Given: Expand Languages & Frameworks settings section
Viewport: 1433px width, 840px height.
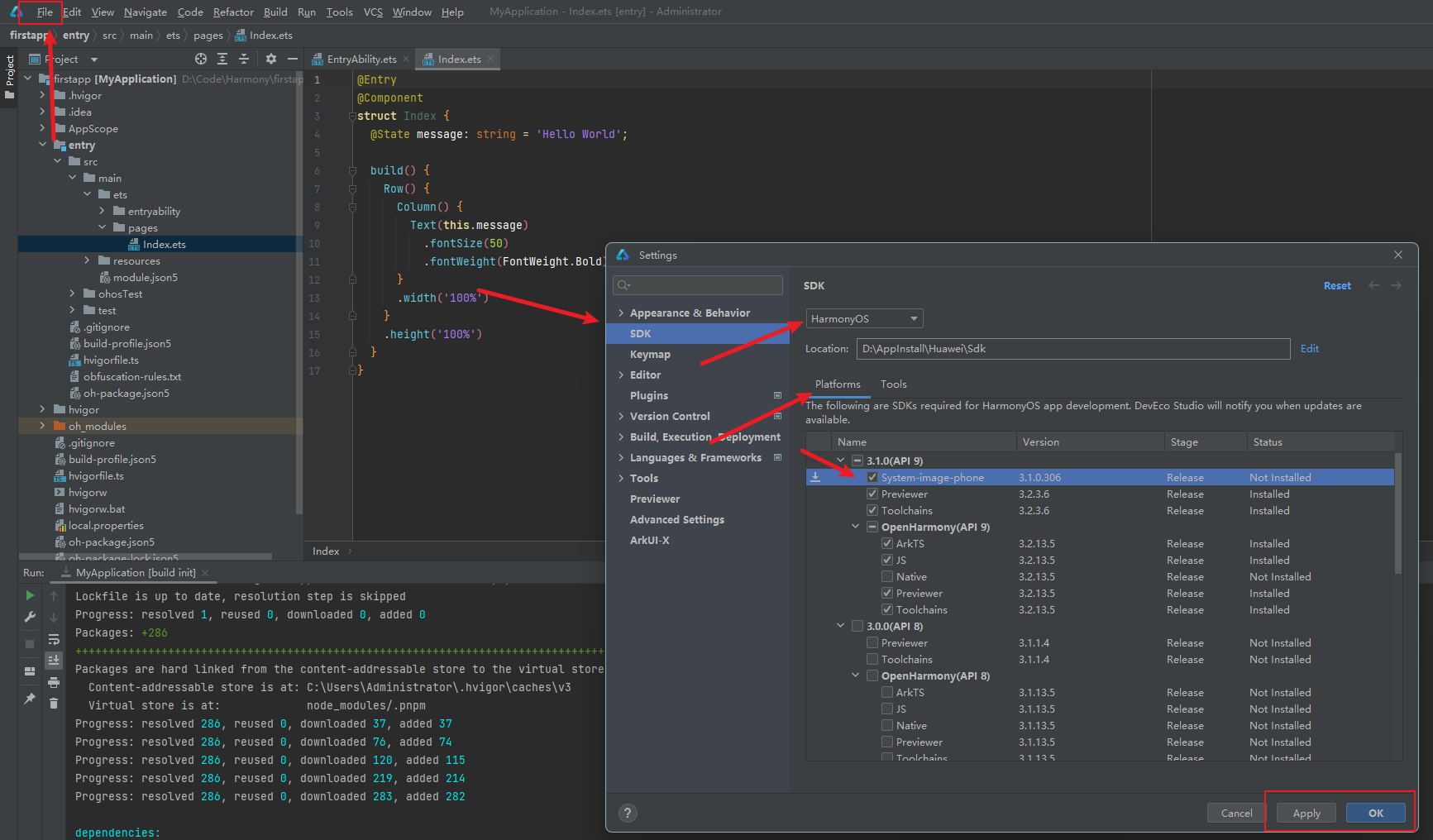Looking at the screenshot, I should pos(621,457).
